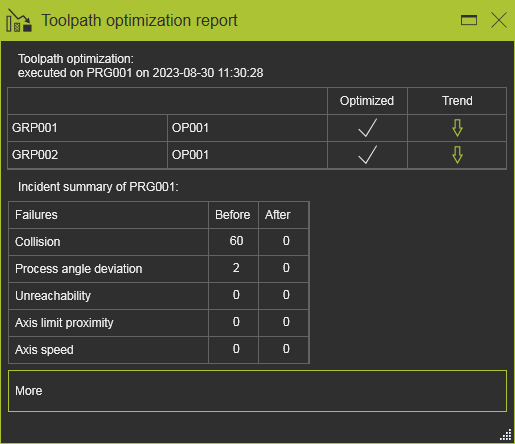Select the GRP002 group cell
Image resolution: width=515 pixels, height=444 pixels.
coord(88,155)
